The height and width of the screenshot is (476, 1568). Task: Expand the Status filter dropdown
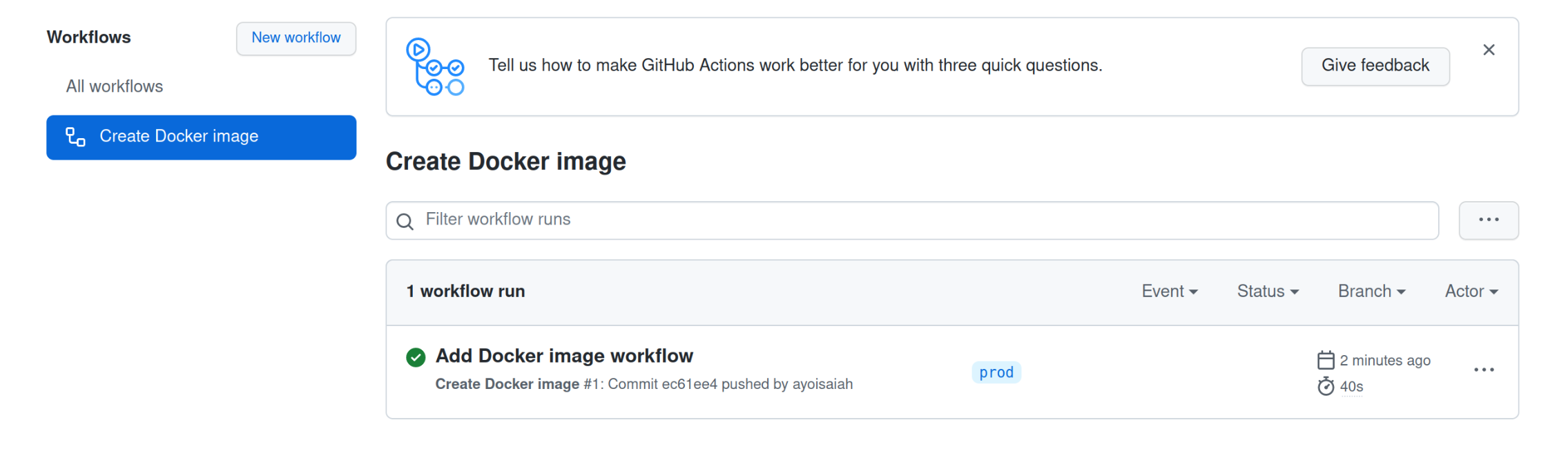click(1267, 292)
